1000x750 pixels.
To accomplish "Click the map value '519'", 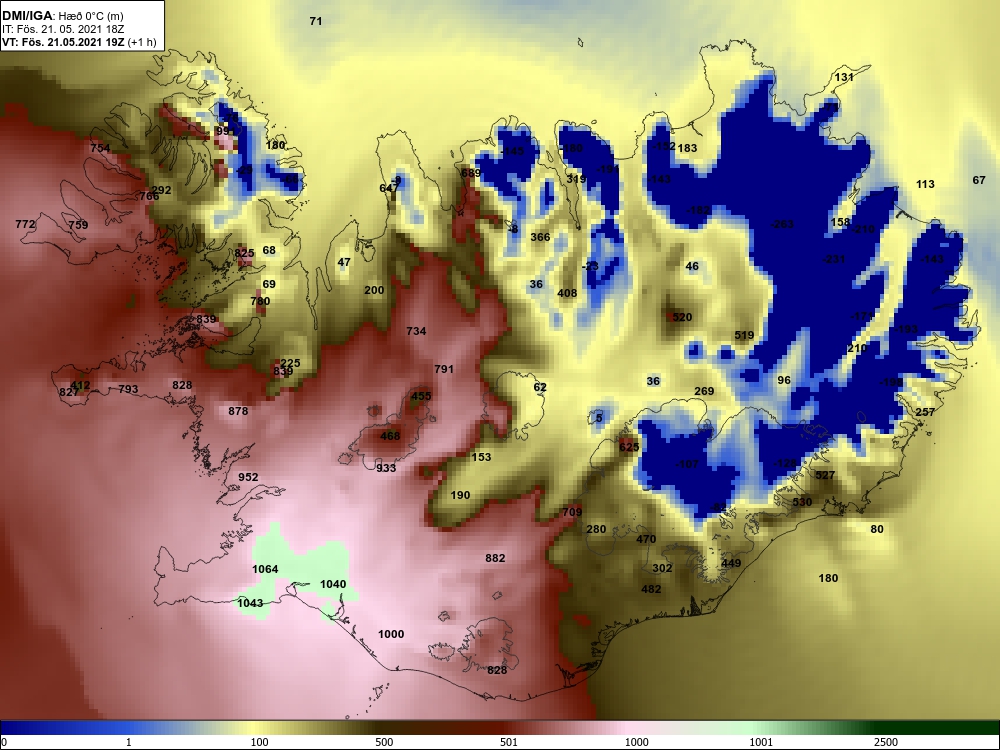I will [744, 335].
